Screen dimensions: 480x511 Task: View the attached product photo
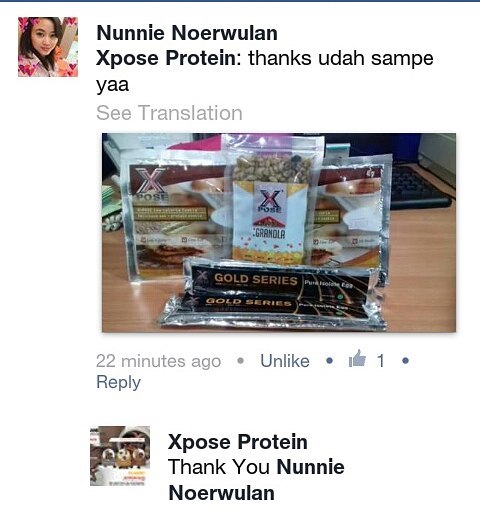click(x=279, y=233)
